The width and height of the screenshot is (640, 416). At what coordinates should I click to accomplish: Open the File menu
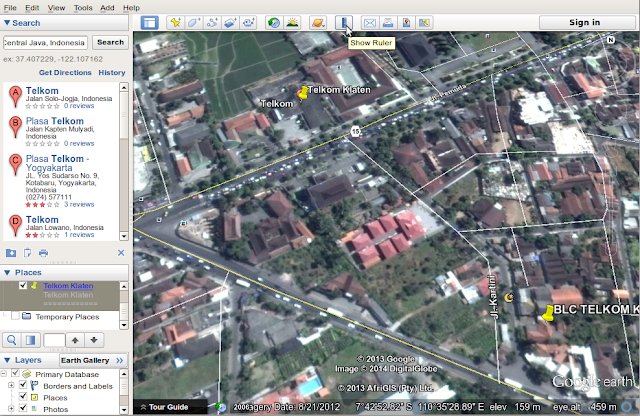coord(10,8)
